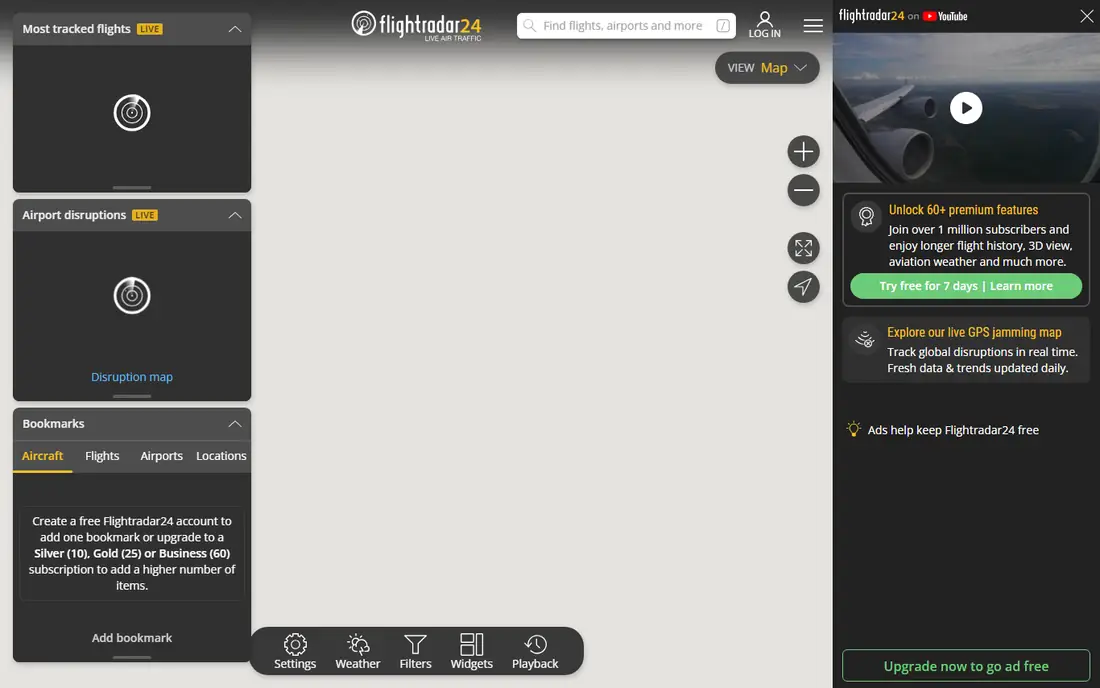This screenshot has width=1100, height=688.
Task: Click the slash shortcut key in search box
Action: 723,26
